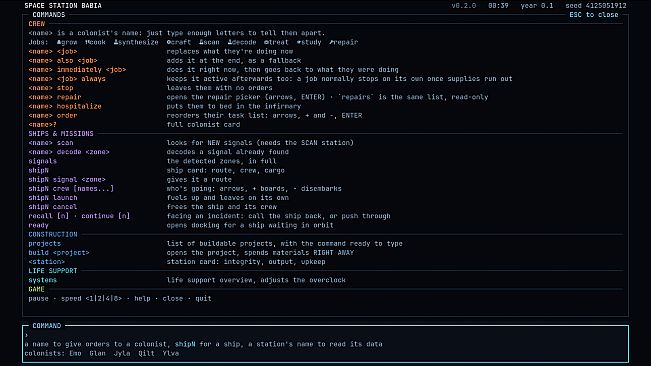Click the scan job icon in Jobs row
Screen dimensions: 651x366
(201, 42)
